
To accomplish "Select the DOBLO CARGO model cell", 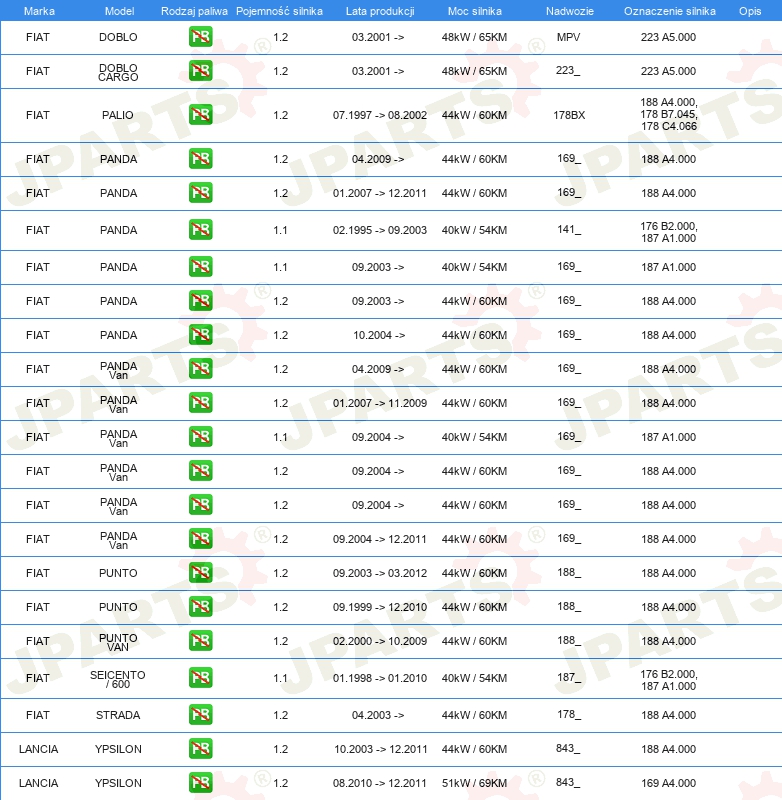I will point(118,72).
